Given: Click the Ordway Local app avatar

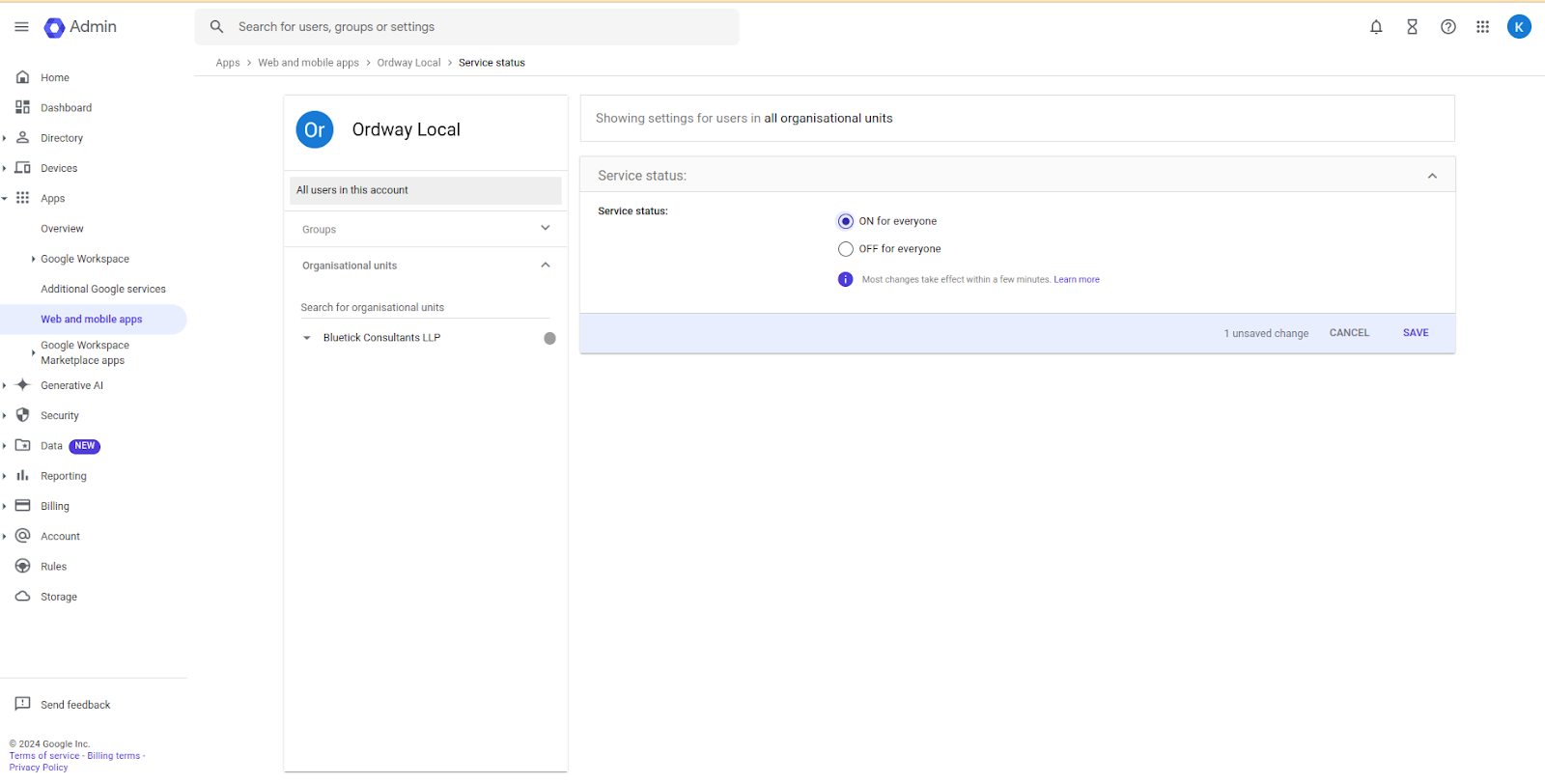Looking at the screenshot, I should 315,129.
